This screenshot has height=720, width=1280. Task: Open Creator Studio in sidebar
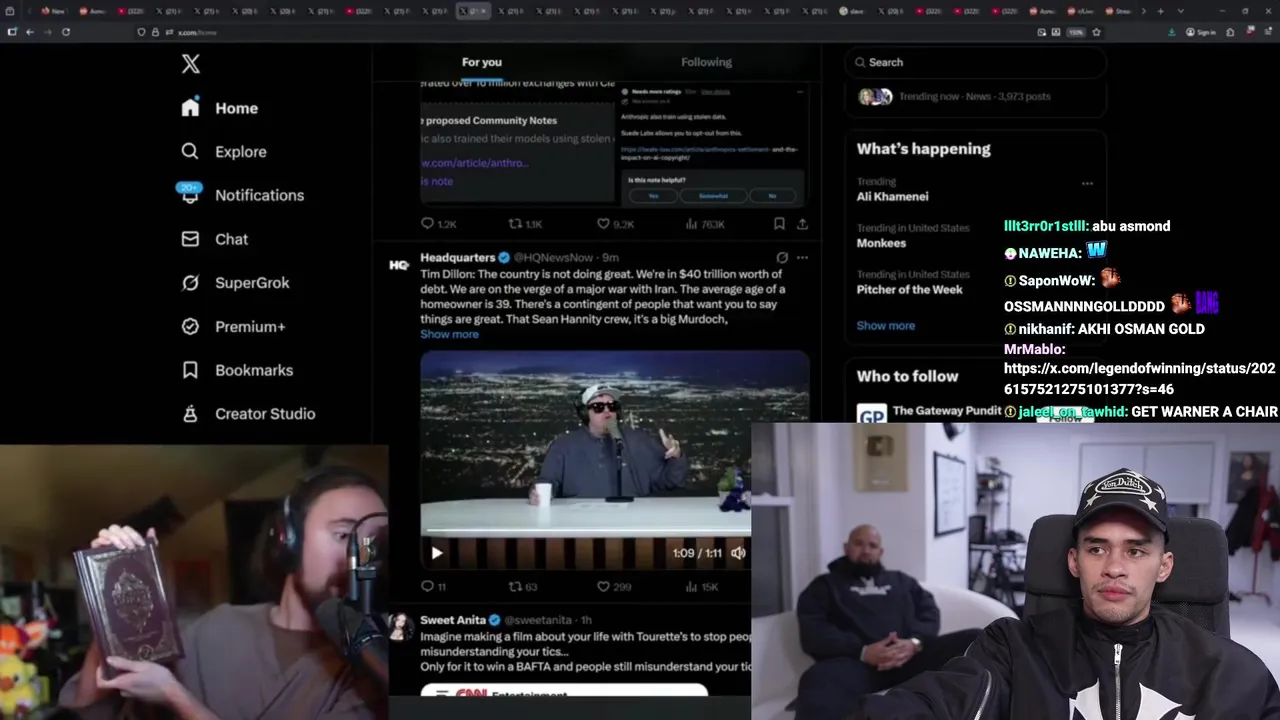(265, 414)
